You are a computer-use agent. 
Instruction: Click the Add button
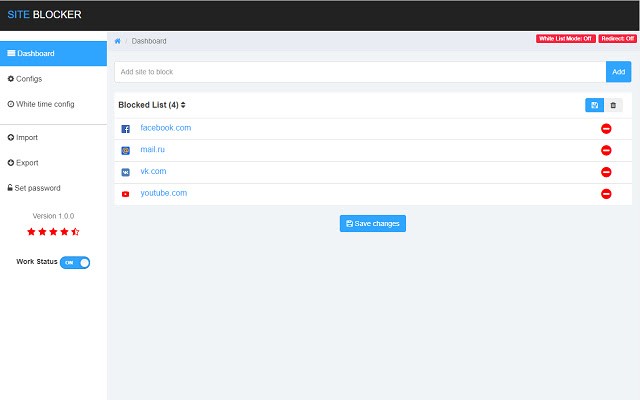point(618,72)
